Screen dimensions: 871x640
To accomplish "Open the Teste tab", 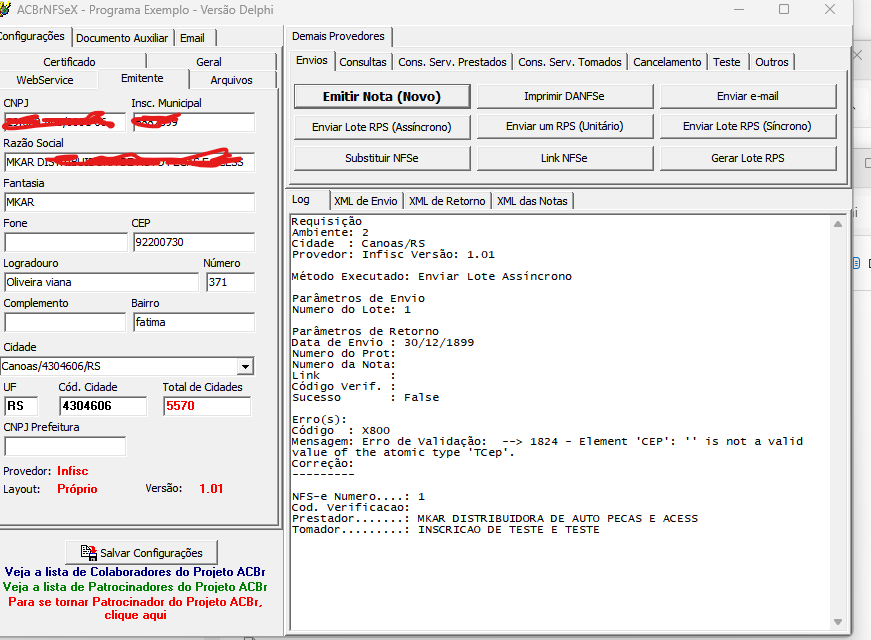I will (x=727, y=62).
